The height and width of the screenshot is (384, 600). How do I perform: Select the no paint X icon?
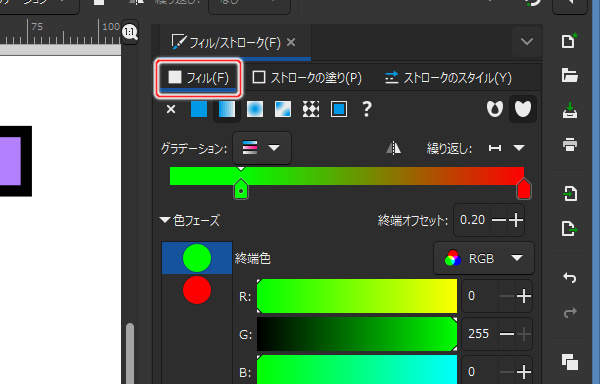[x=171, y=109]
